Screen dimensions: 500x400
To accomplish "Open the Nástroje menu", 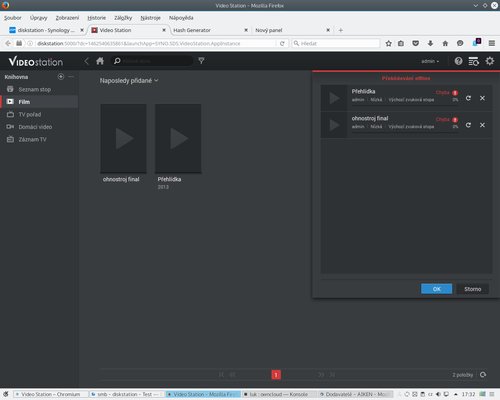I will pyautogui.click(x=150, y=18).
